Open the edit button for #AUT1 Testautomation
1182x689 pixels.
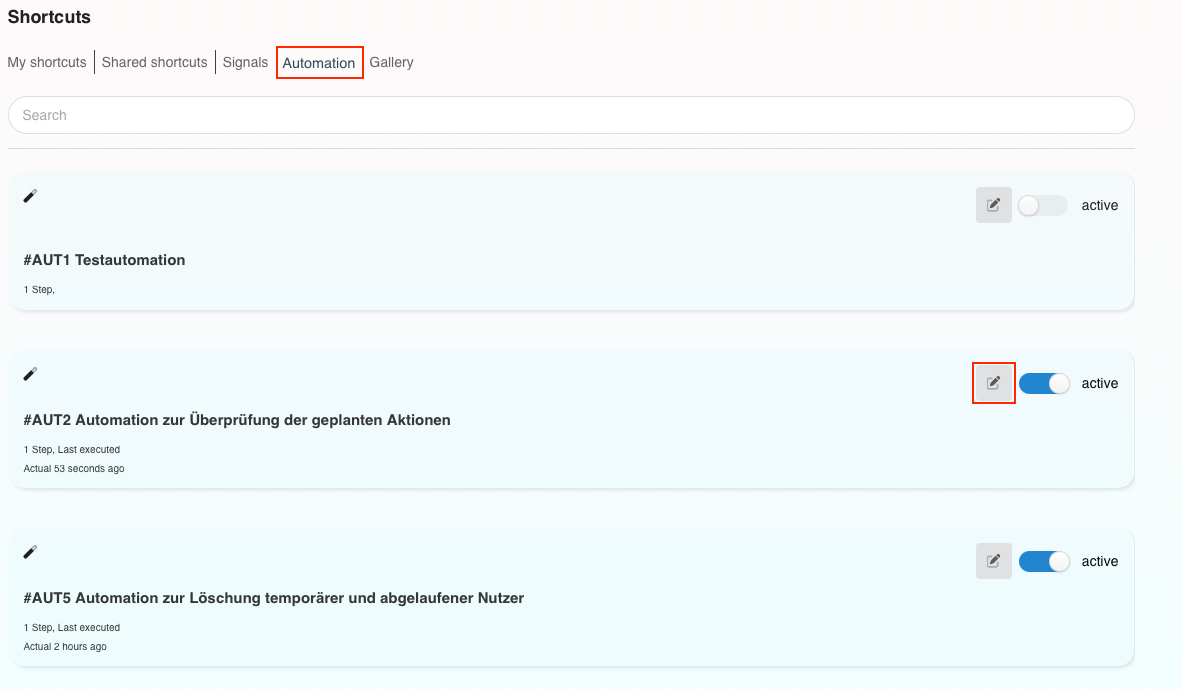994,205
